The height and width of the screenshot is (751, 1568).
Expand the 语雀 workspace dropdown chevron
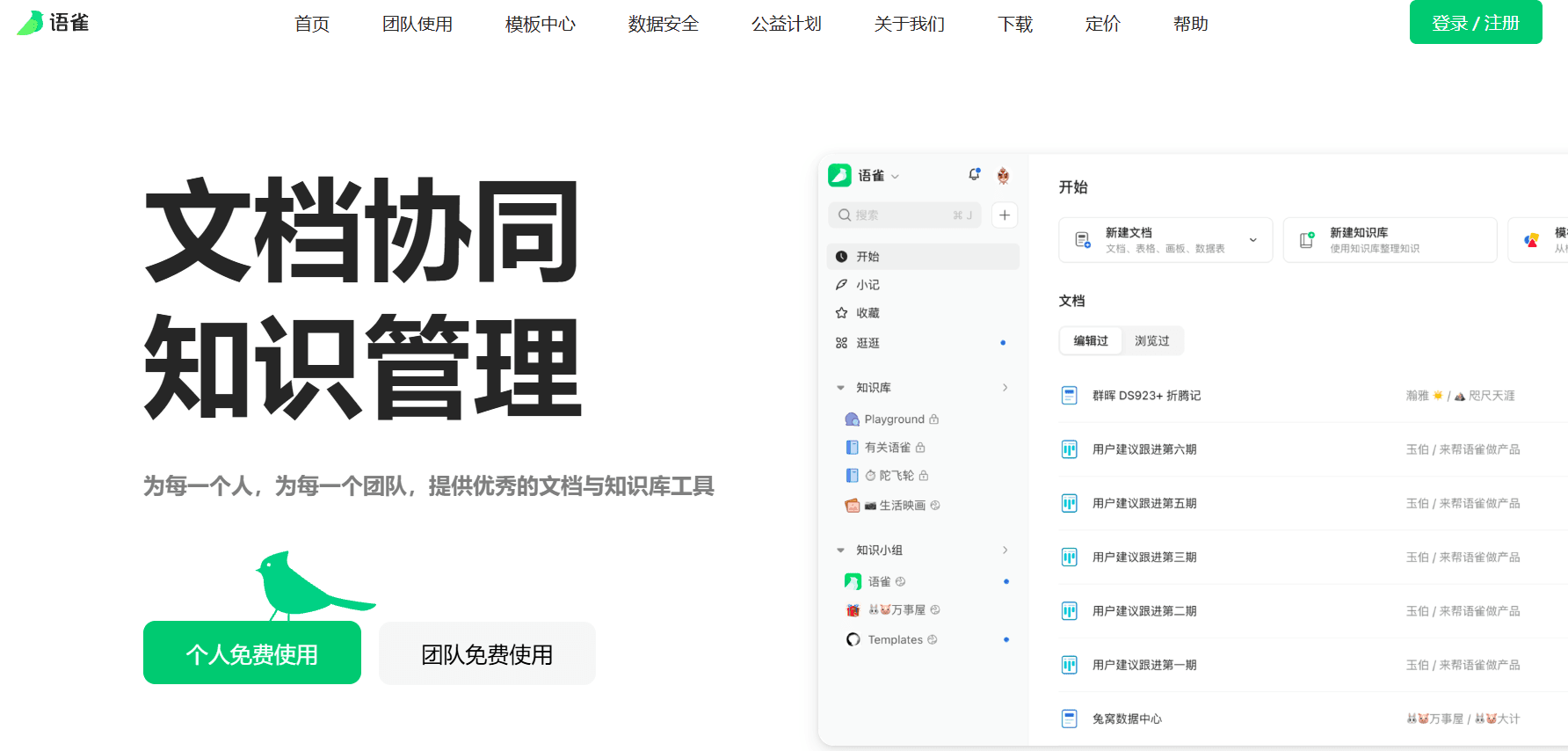click(x=895, y=177)
